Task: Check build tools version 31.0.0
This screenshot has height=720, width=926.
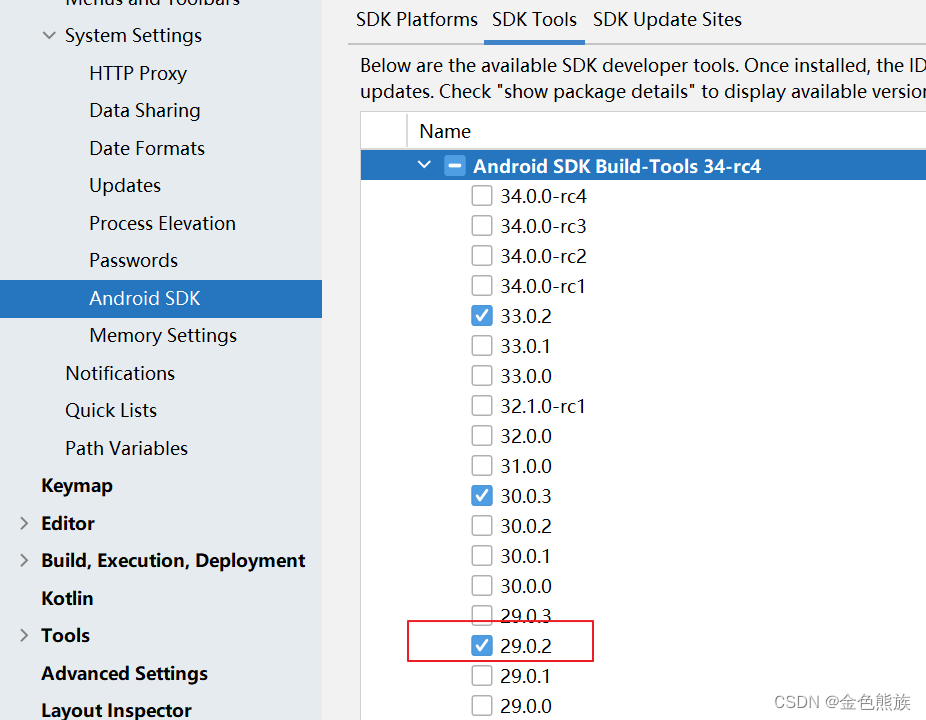Action: tap(482, 466)
